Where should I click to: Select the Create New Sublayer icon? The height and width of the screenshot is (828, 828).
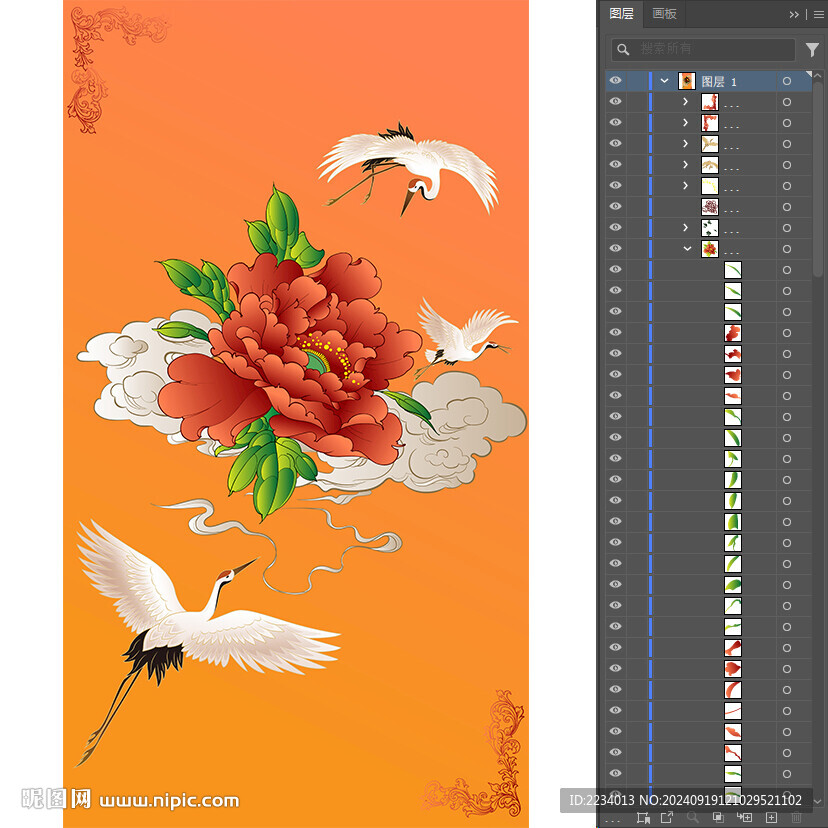pos(744,818)
